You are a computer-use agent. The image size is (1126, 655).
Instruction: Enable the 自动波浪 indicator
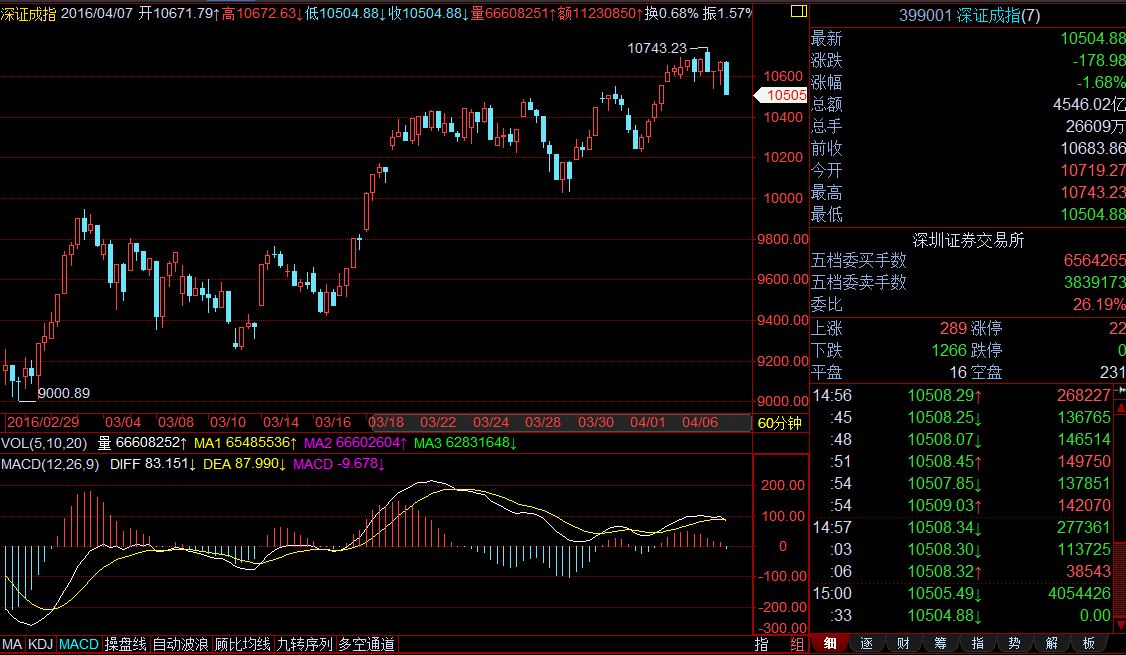181,644
